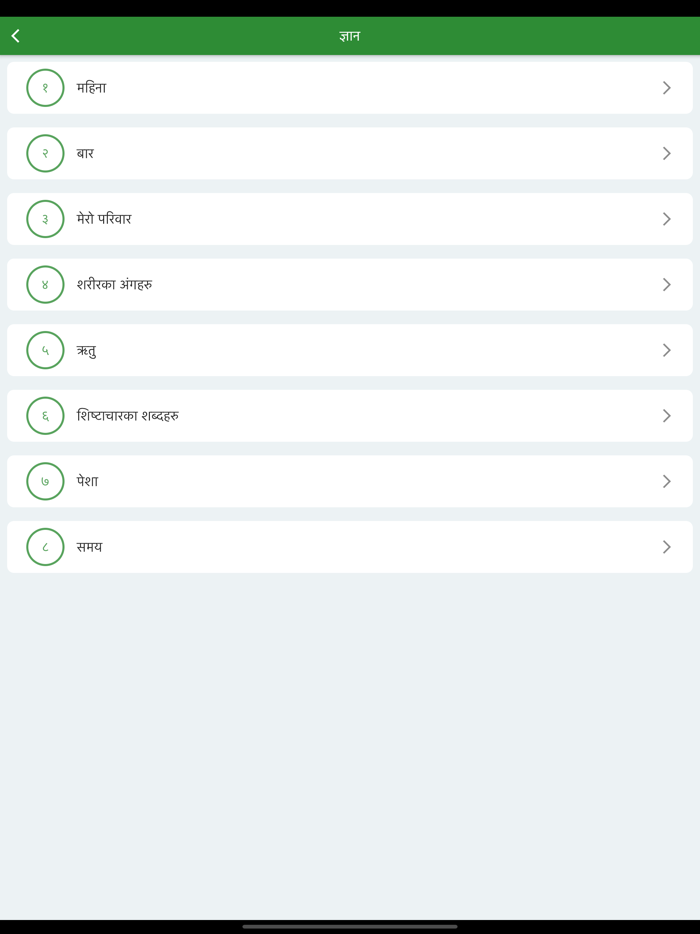Tap the back arrow in header
The image size is (700, 934).
coord(16,36)
